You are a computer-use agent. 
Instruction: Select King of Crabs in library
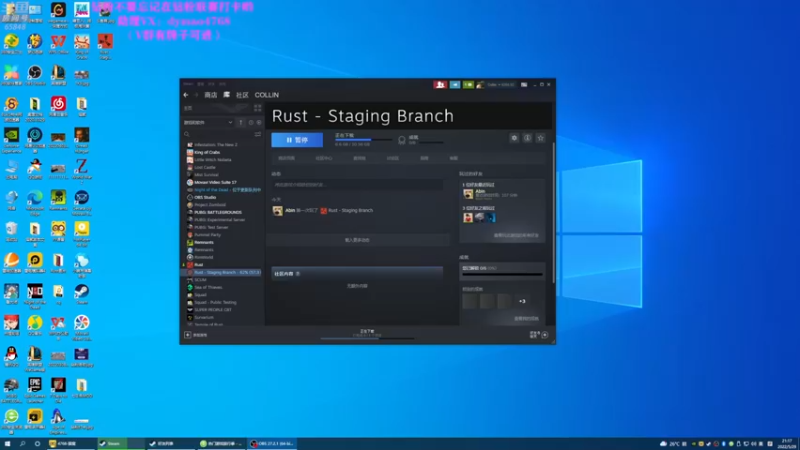pyautogui.click(x=207, y=152)
